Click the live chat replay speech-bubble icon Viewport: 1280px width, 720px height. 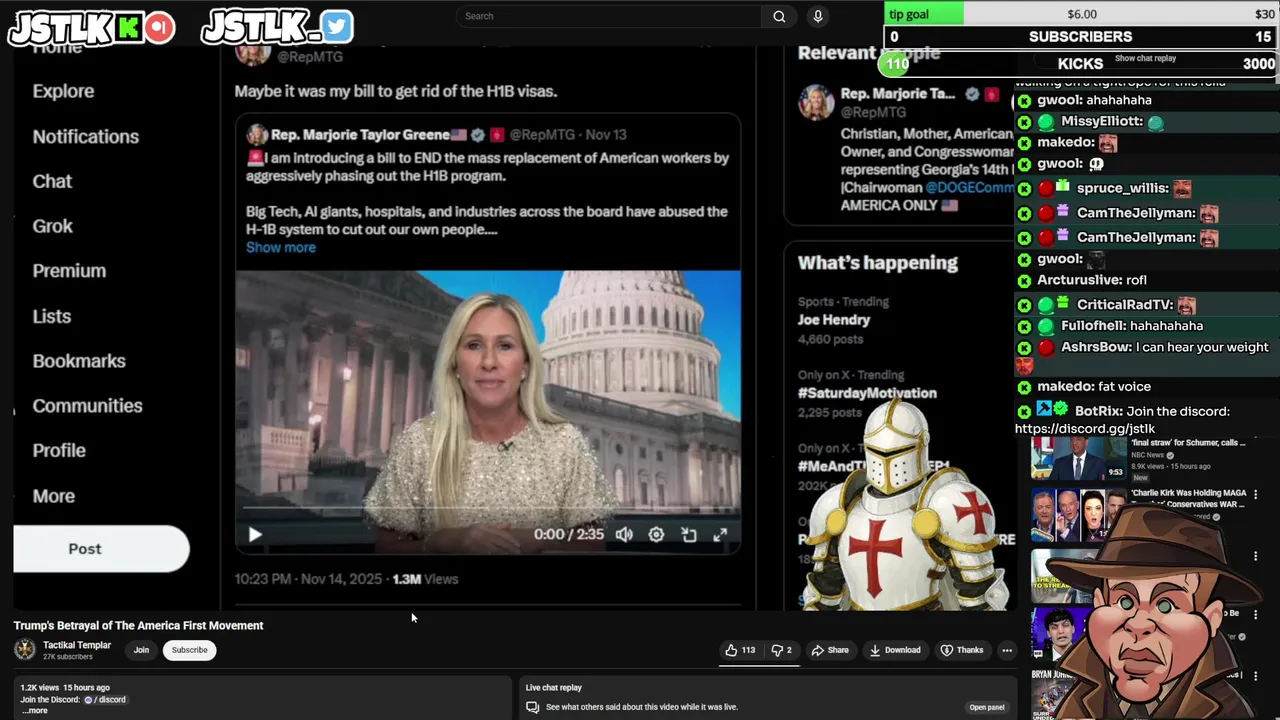(x=533, y=707)
